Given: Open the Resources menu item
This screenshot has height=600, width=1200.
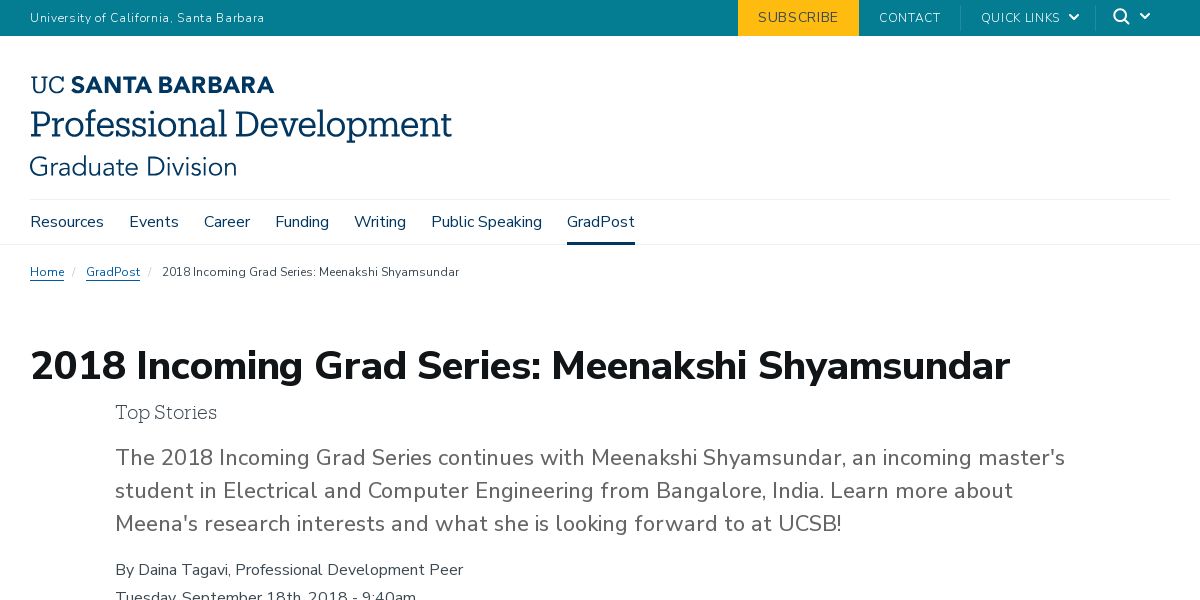Looking at the screenshot, I should [67, 222].
